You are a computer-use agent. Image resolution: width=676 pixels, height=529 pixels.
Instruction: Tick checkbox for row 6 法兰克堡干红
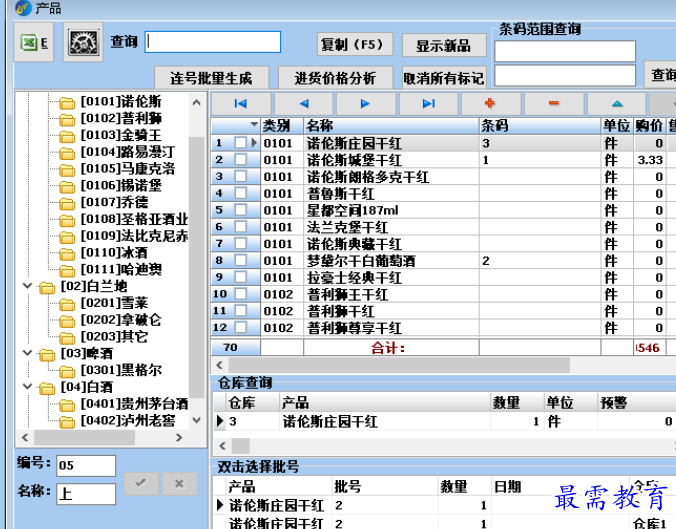click(x=241, y=227)
